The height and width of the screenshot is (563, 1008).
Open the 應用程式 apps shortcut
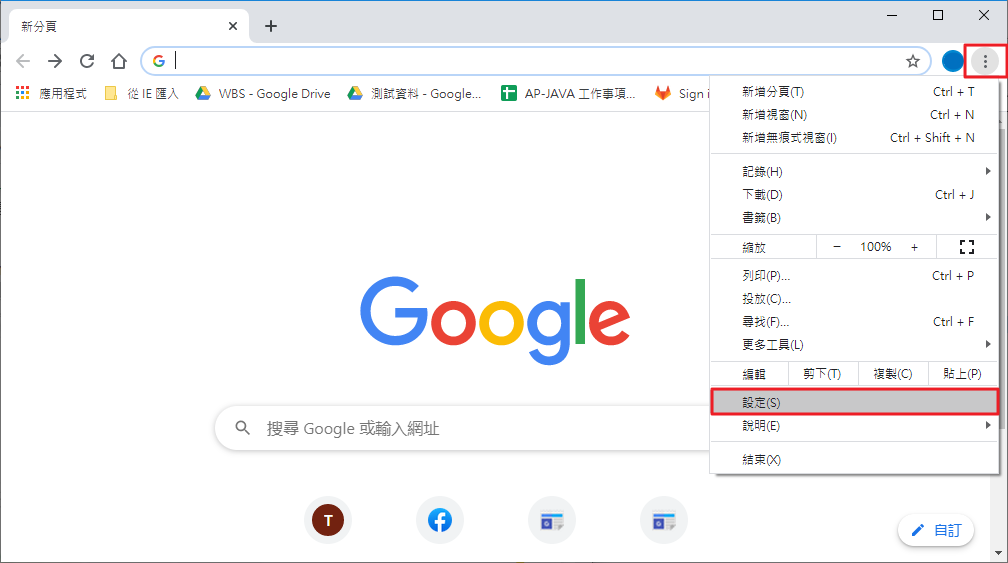pyautogui.click(x=51, y=94)
